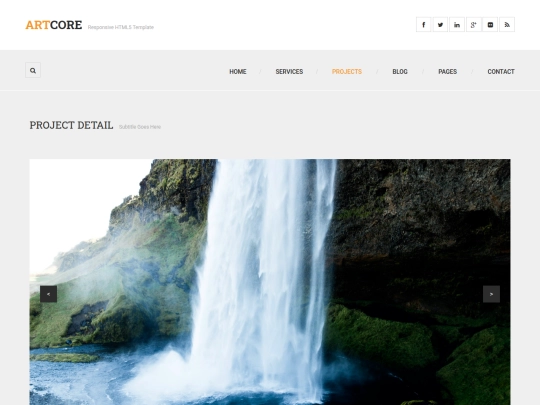Open the Blog menu item

click(x=400, y=72)
